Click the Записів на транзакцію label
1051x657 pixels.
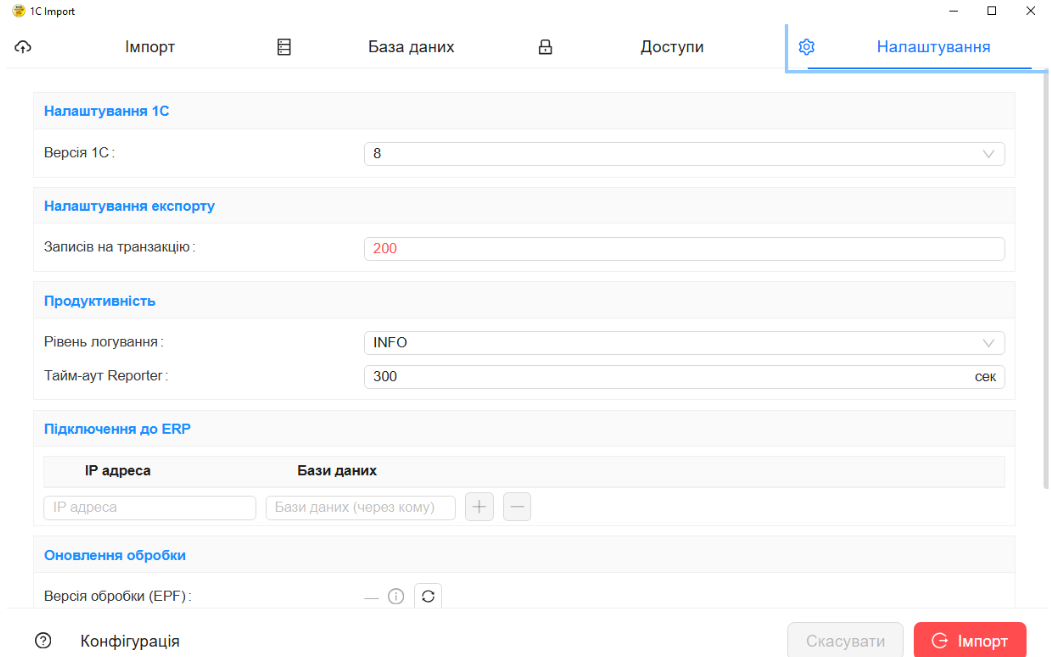pyautogui.click(x=119, y=247)
